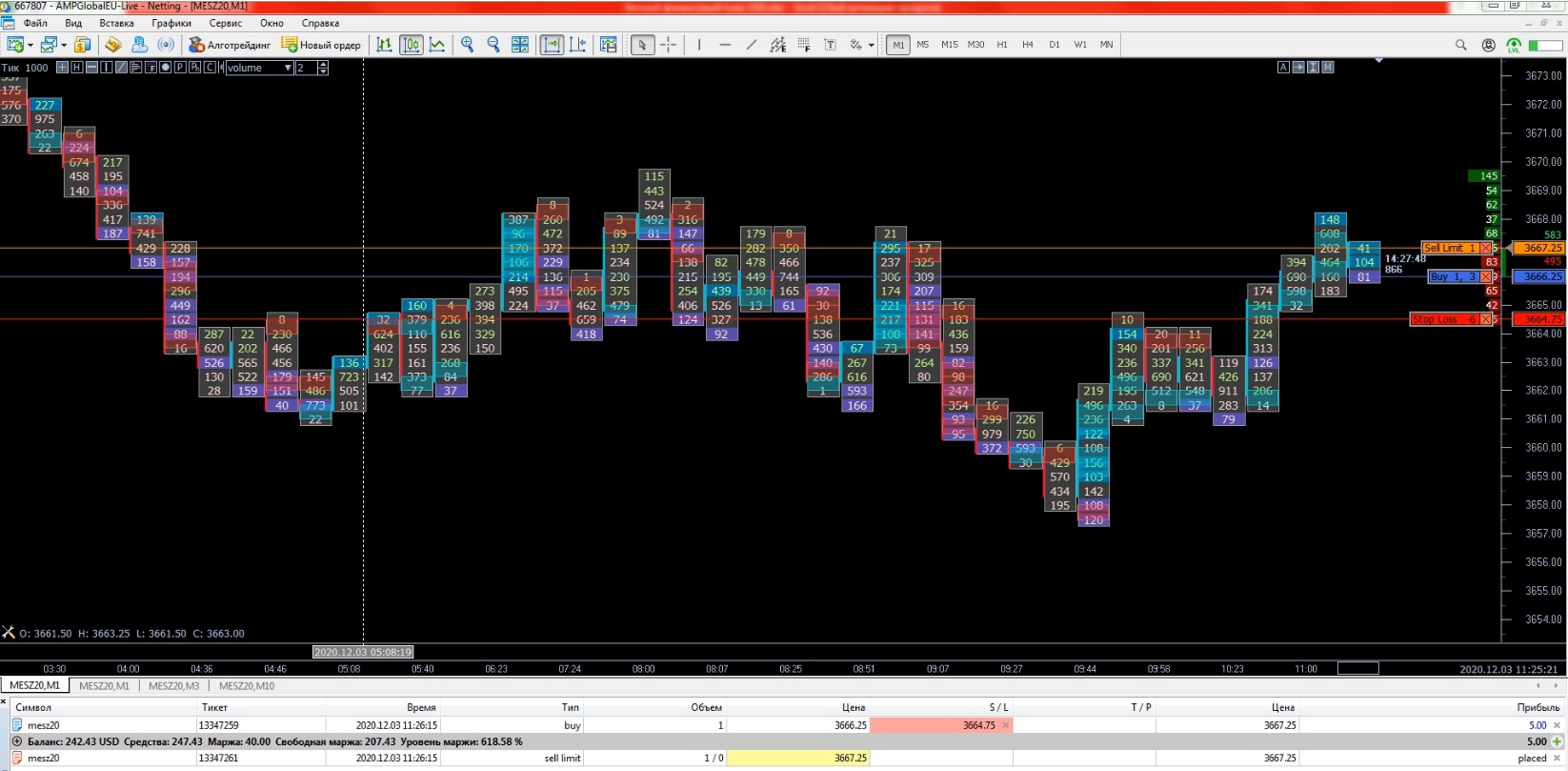Open the trading signals toolbar icon
Image resolution: width=1568 pixels, height=771 pixels.
(167, 45)
